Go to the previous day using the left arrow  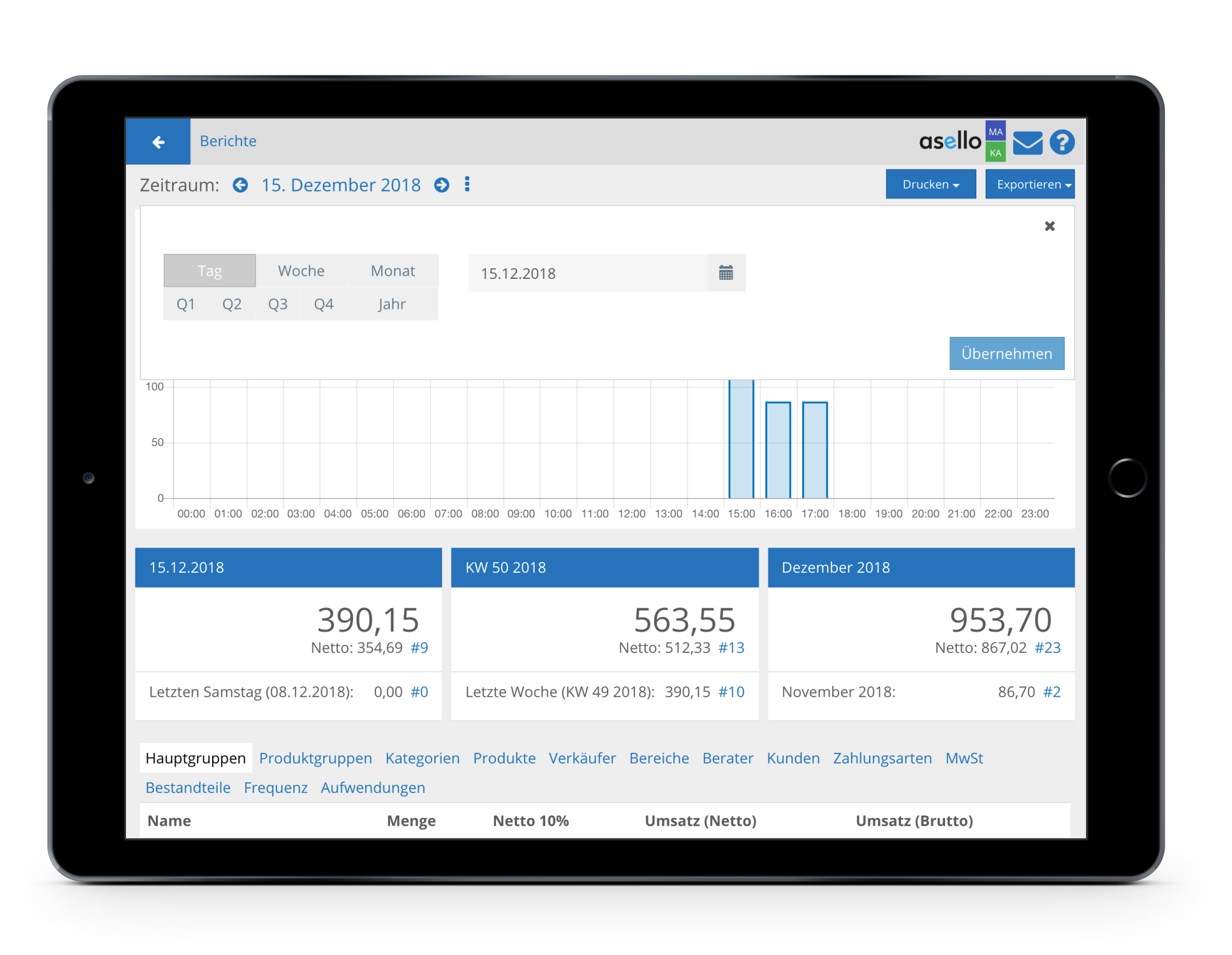tap(240, 185)
